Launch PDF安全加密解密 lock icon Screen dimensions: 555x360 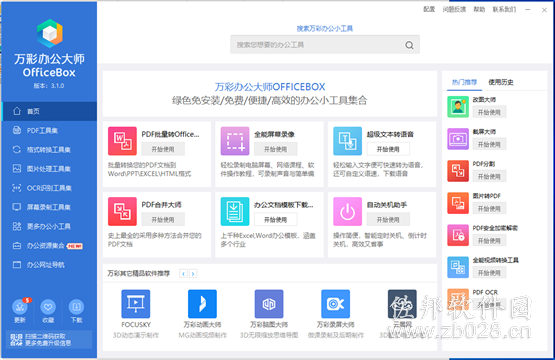pyautogui.click(x=458, y=235)
